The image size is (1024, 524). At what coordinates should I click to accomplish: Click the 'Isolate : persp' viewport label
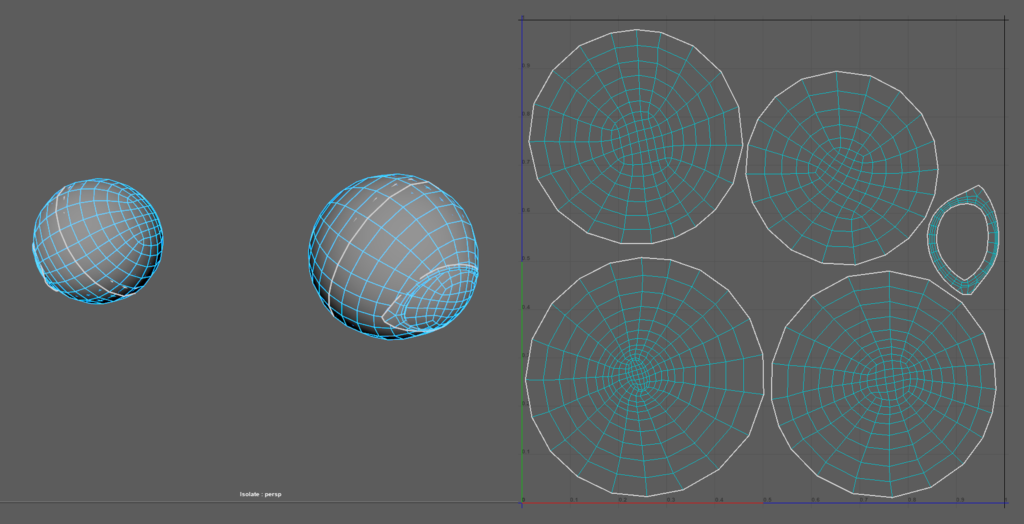[x=260, y=495]
